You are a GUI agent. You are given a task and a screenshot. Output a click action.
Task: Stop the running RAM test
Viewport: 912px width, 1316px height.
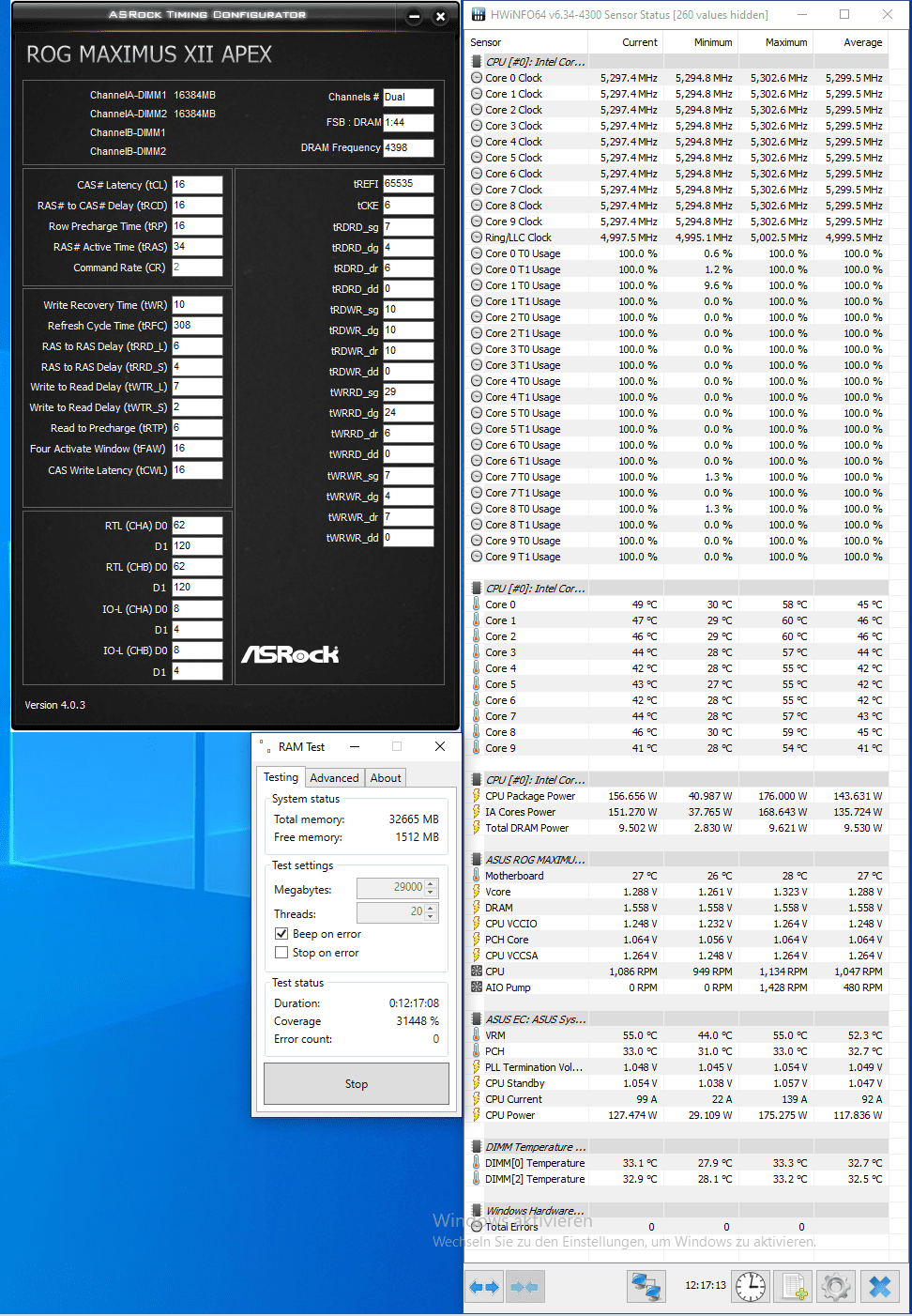pyautogui.click(x=357, y=1084)
